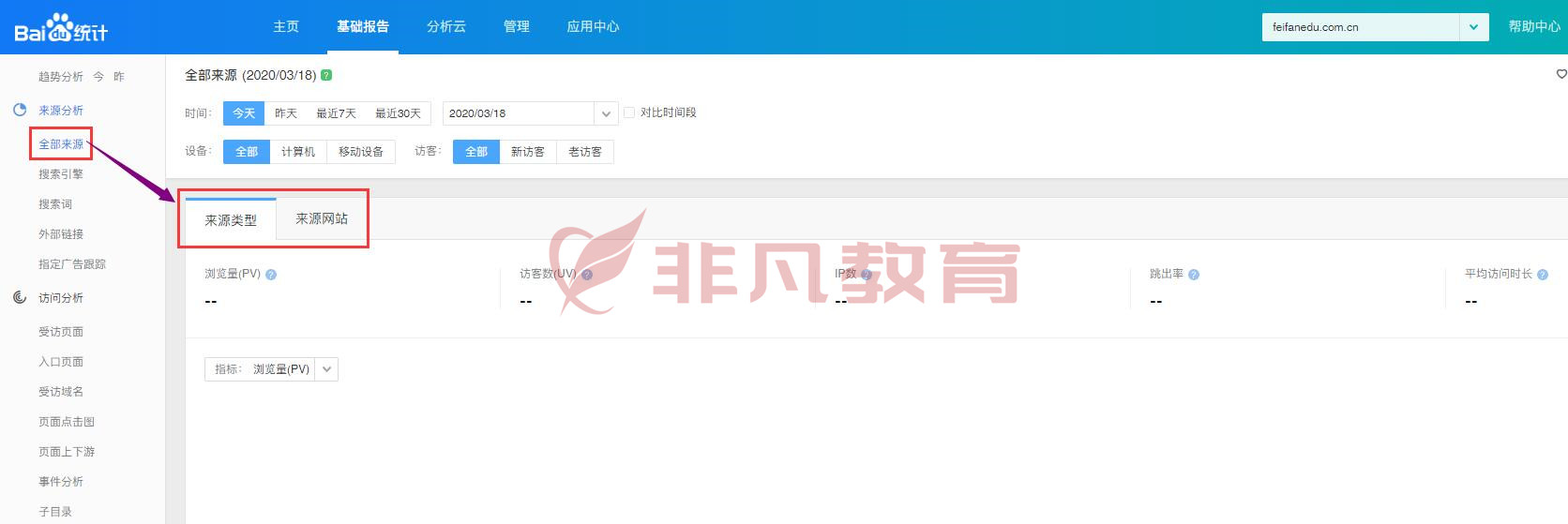
Task: Select 今天 time range
Action: point(244,113)
